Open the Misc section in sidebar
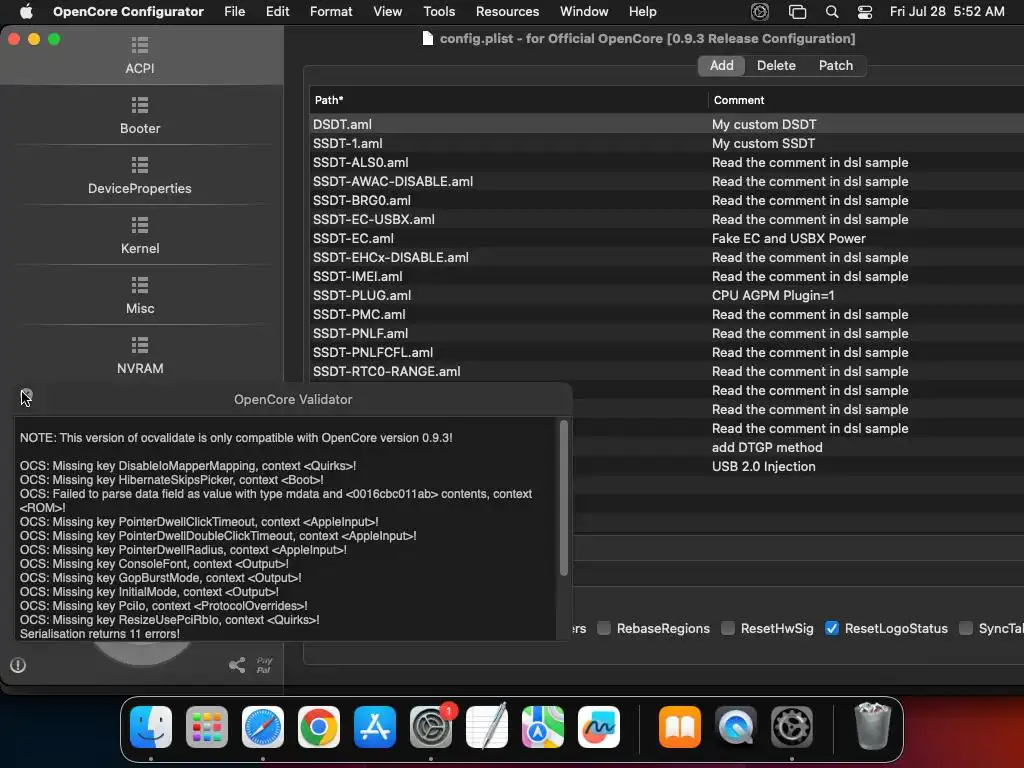Image resolution: width=1024 pixels, height=768 pixels. pos(140,296)
